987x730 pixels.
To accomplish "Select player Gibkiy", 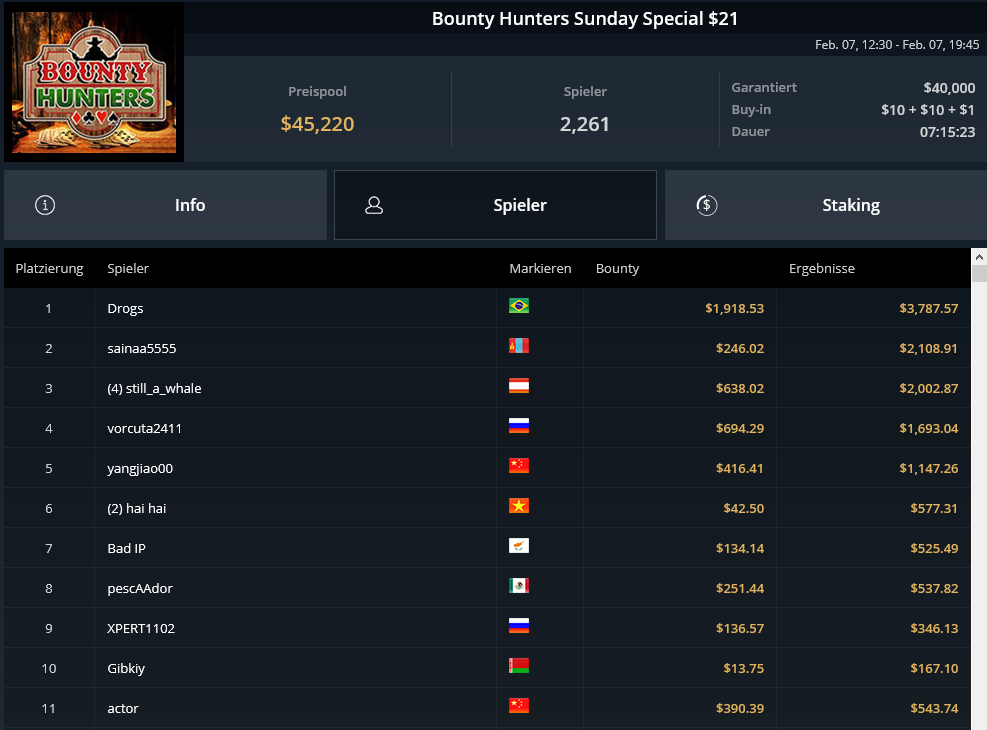I will 126,668.
